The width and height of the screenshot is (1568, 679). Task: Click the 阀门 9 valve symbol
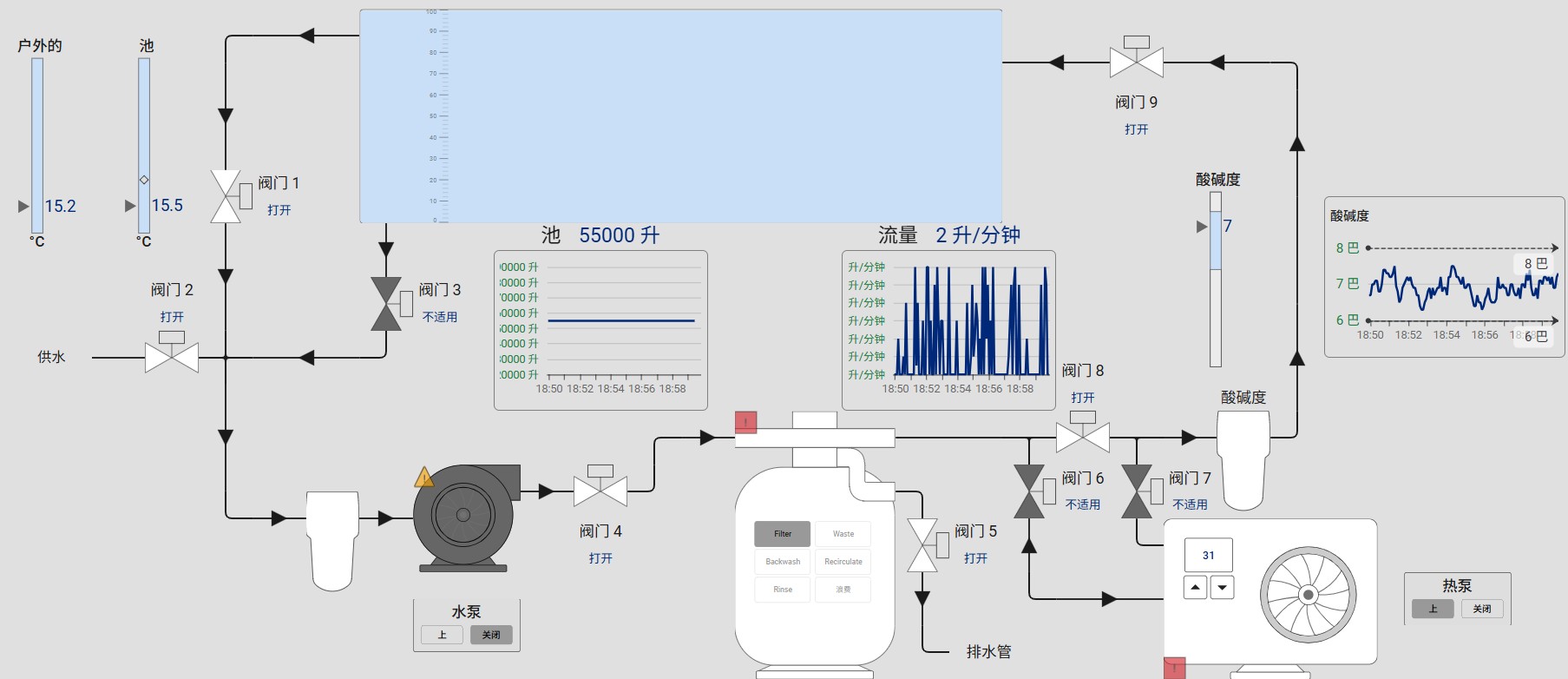click(x=1136, y=63)
